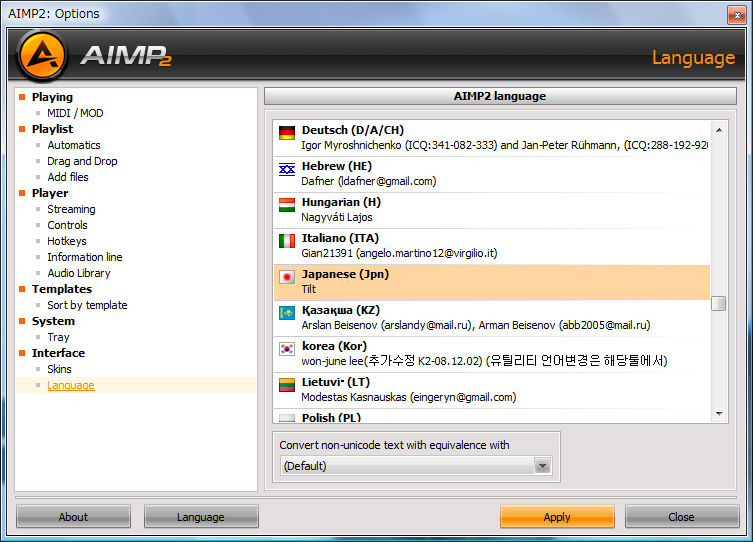The image size is (753, 542).
Task: Select Hungarian (H) language entry
Action: [x=492, y=210]
